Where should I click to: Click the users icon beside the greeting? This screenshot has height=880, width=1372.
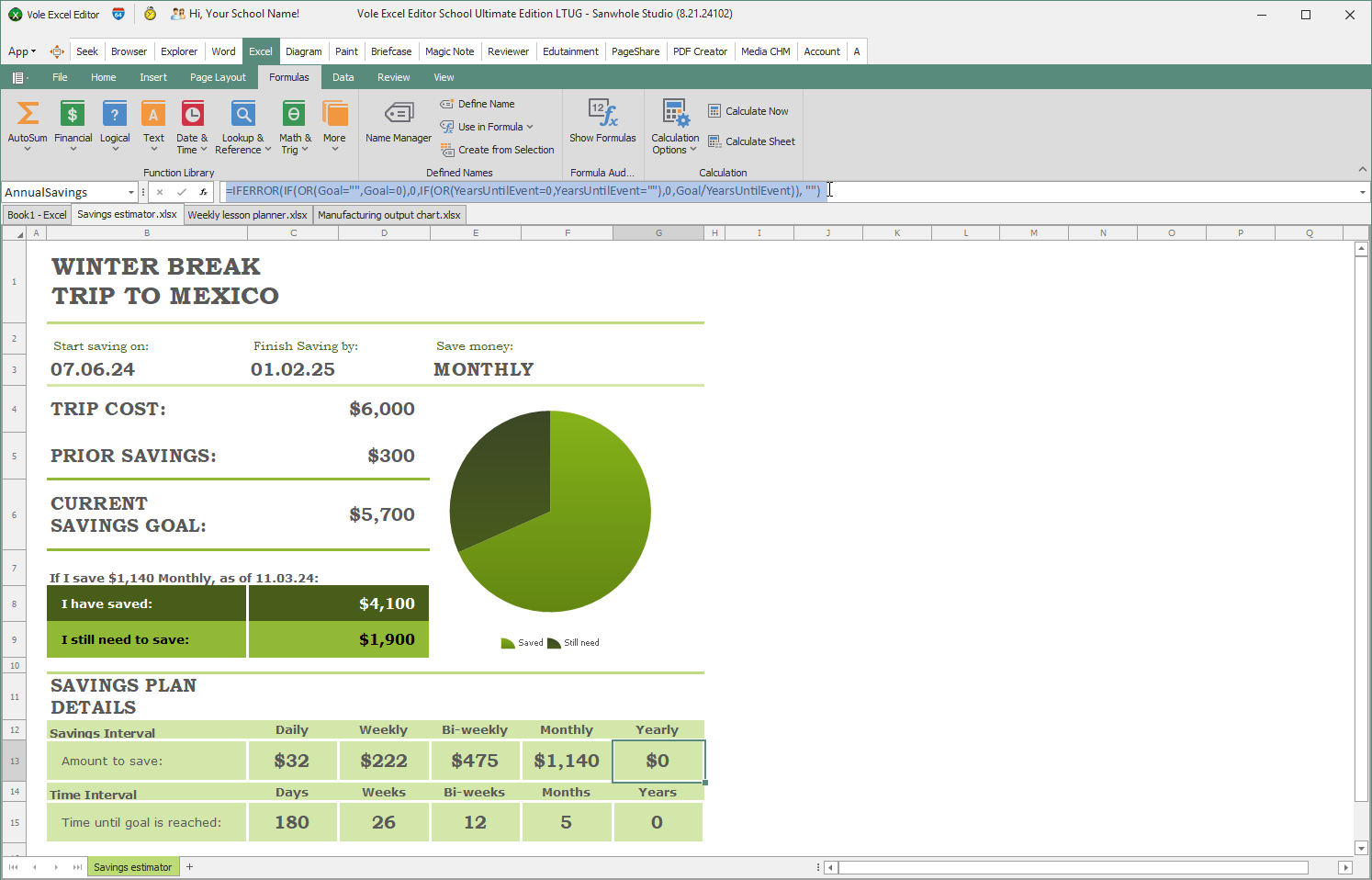coord(178,14)
